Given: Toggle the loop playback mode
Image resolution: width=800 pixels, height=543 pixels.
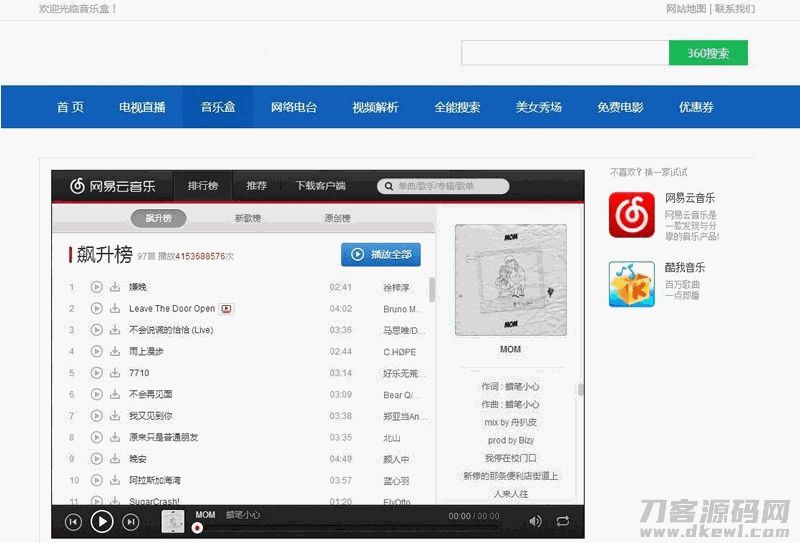Looking at the screenshot, I should [x=563, y=521].
